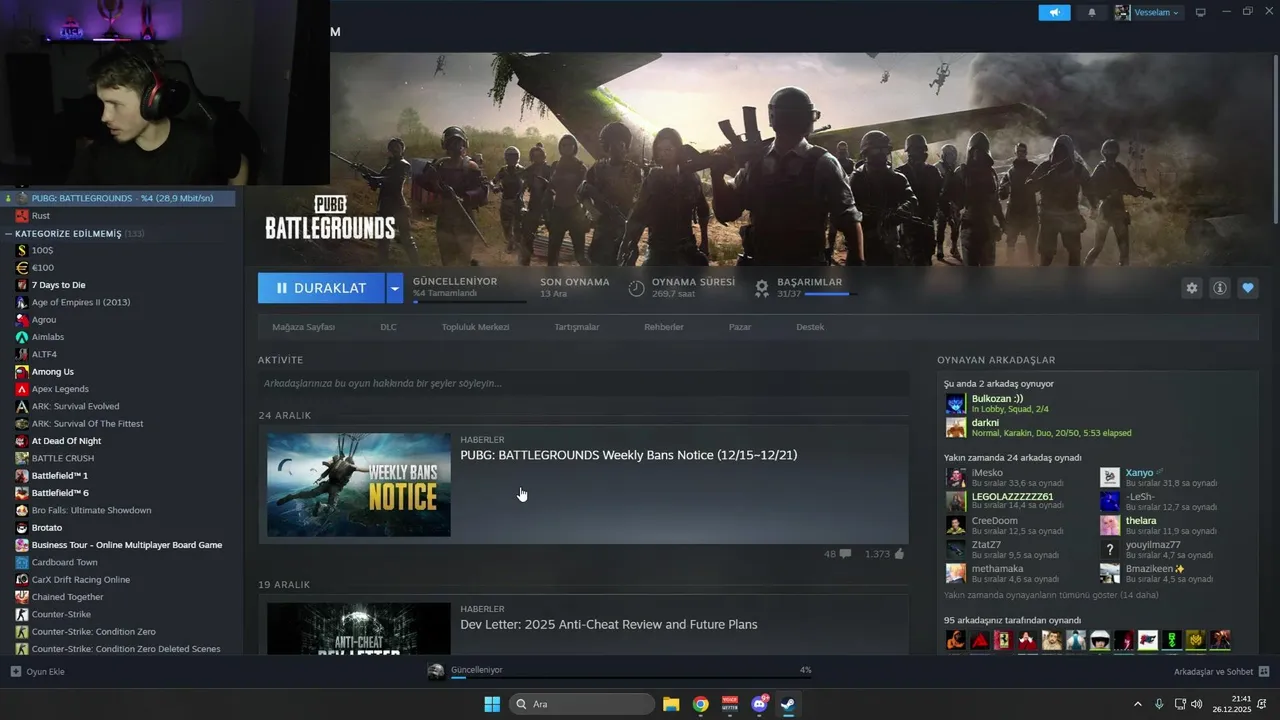This screenshot has height=720, width=1280.
Task: Select Chained Together in library
Action: (x=67, y=597)
